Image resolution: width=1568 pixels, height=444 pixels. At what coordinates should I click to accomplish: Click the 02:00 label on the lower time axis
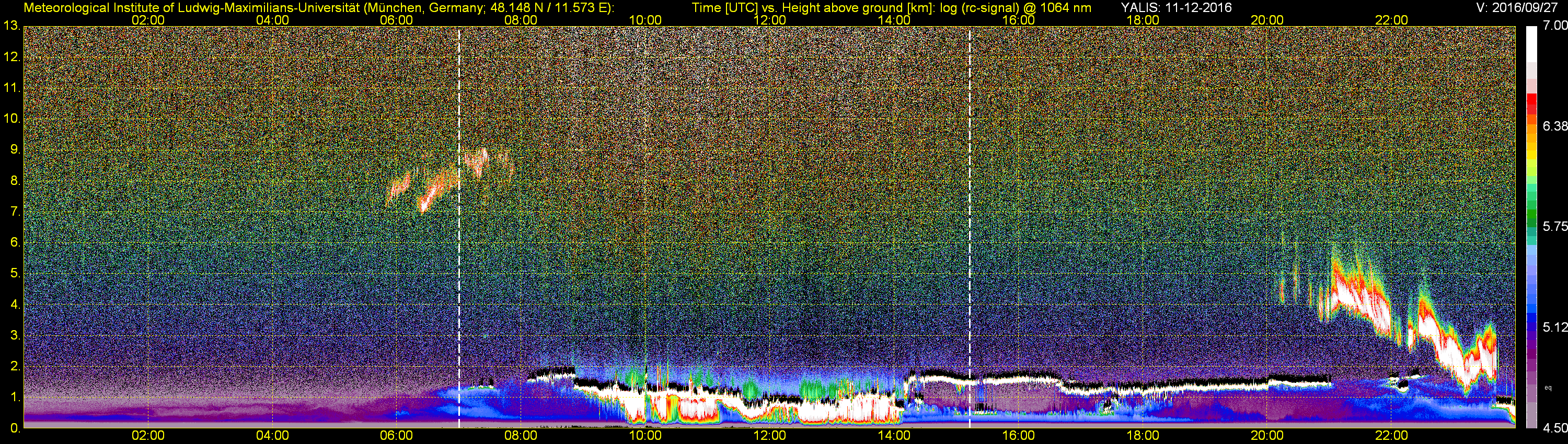148,436
